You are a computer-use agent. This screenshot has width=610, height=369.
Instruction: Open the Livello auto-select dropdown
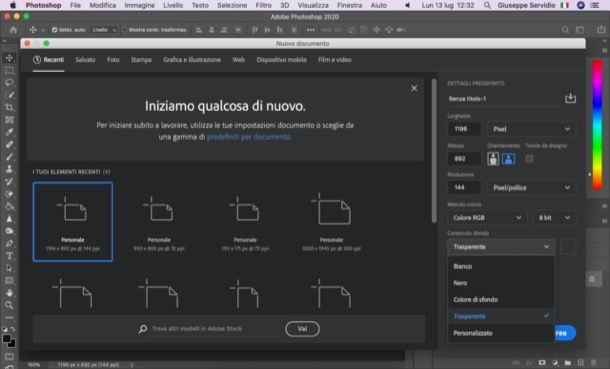click(x=104, y=30)
